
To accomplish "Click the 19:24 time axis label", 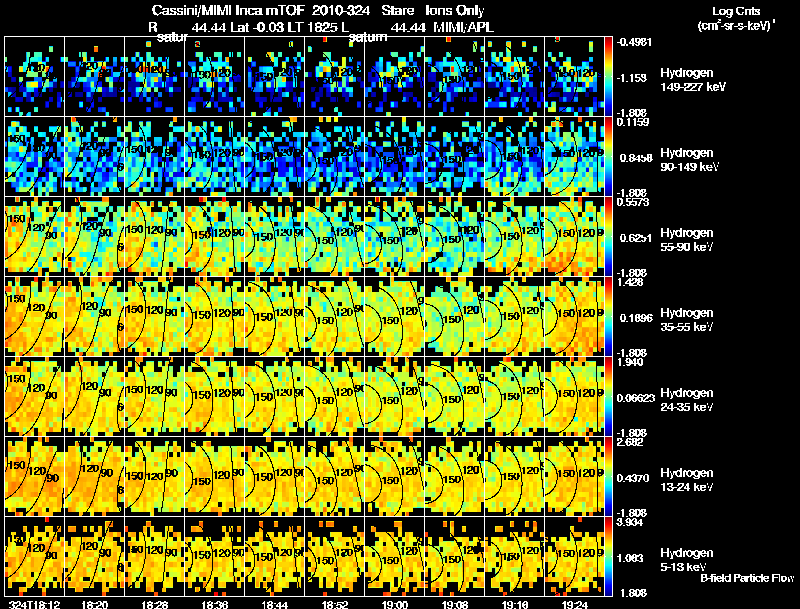I will (x=574, y=604).
